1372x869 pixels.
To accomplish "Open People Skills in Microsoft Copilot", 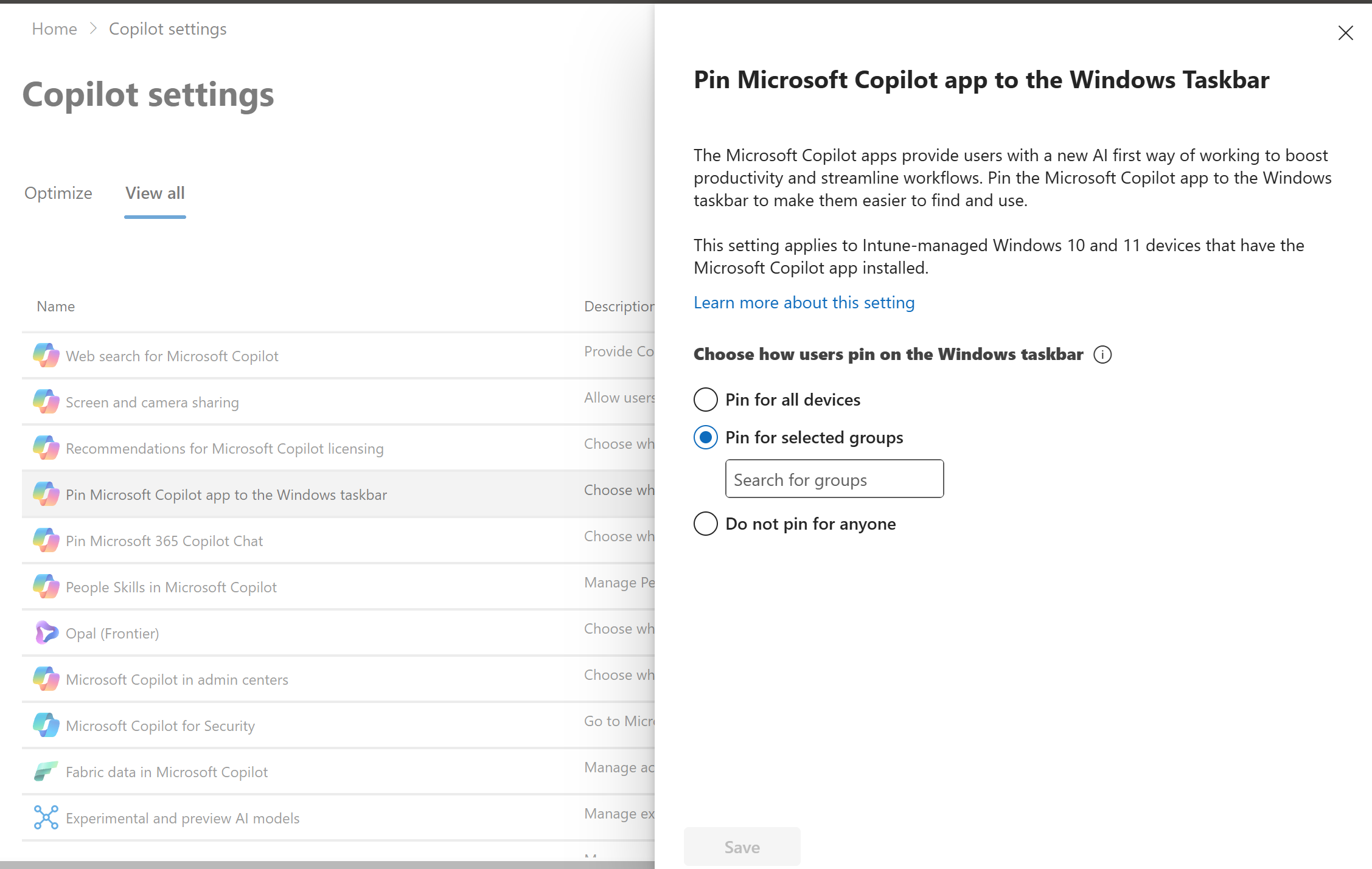I will coord(171,587).
